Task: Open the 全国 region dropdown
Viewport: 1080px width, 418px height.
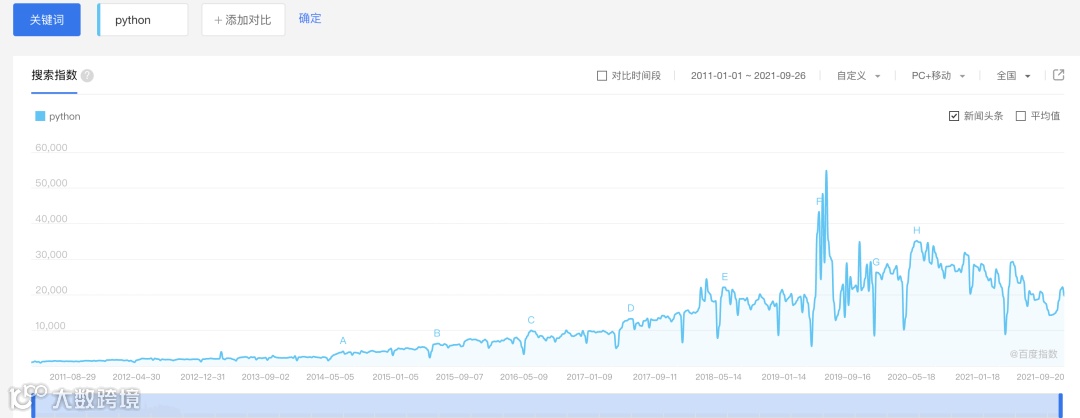Action: point(1013,76)
